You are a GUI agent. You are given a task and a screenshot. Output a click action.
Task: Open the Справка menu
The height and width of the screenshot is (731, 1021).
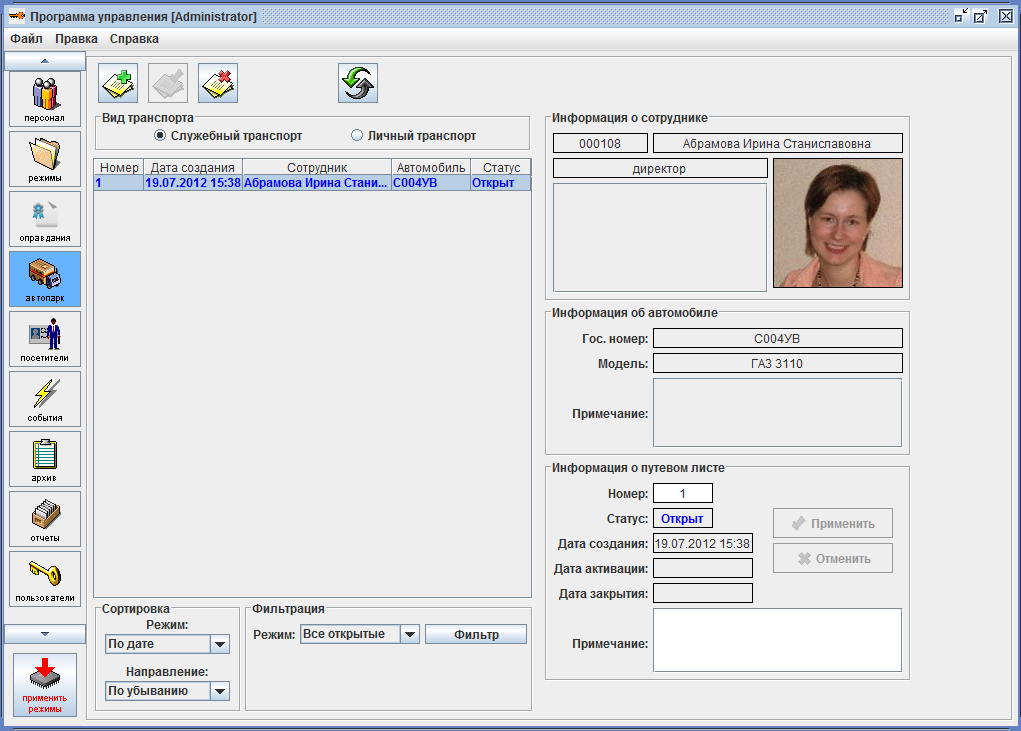tap(134, 39)
